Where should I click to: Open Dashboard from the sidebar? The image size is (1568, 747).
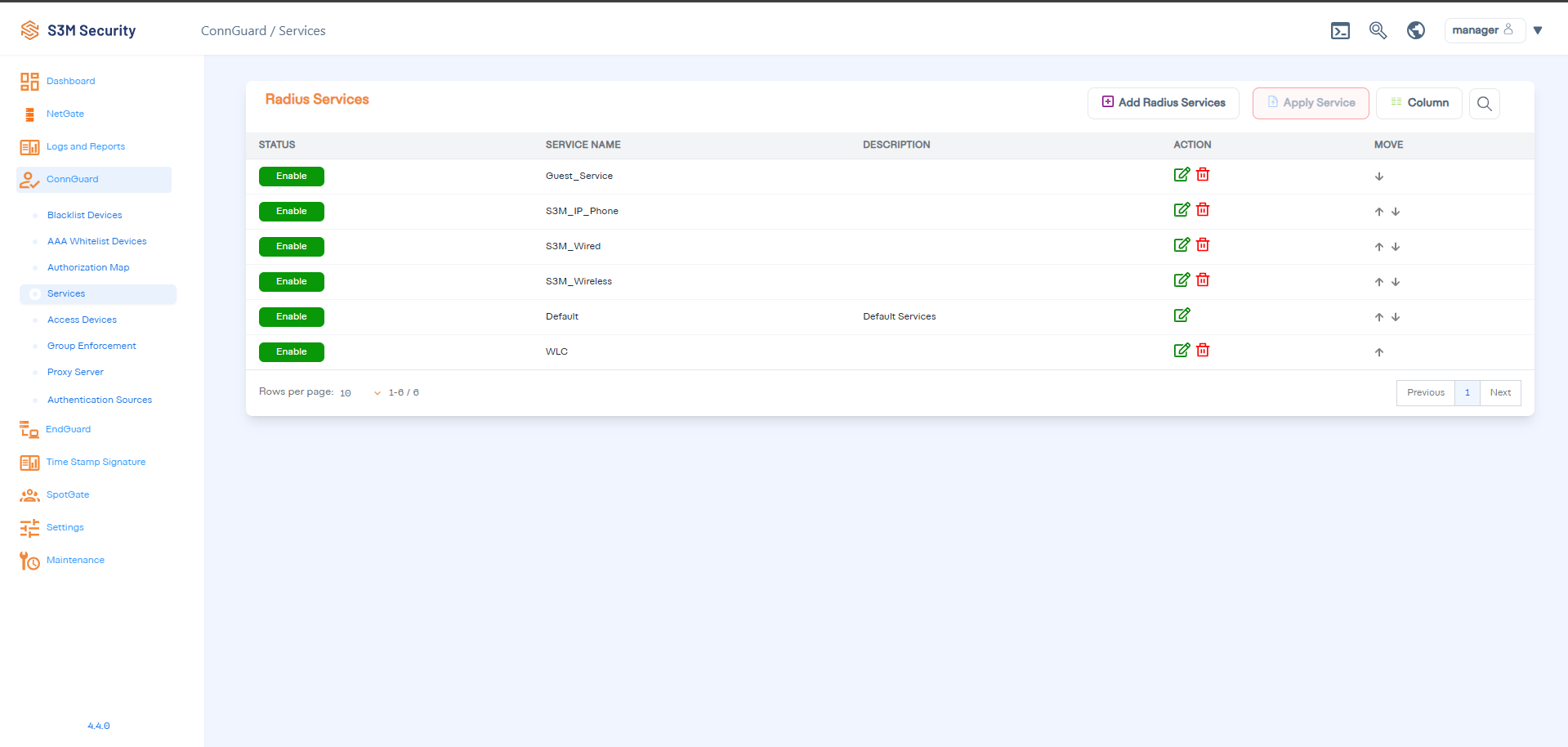click(70, 81)
